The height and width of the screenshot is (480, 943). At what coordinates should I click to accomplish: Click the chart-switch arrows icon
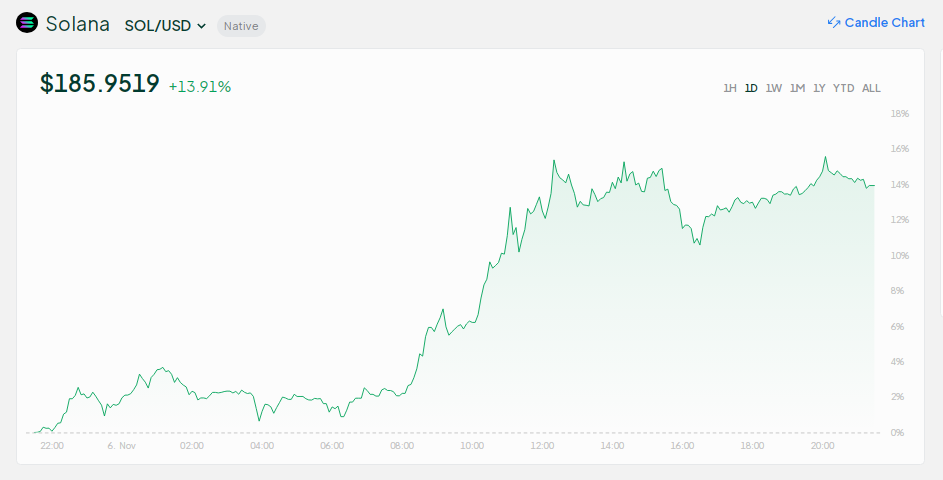[x=834, y=23]
